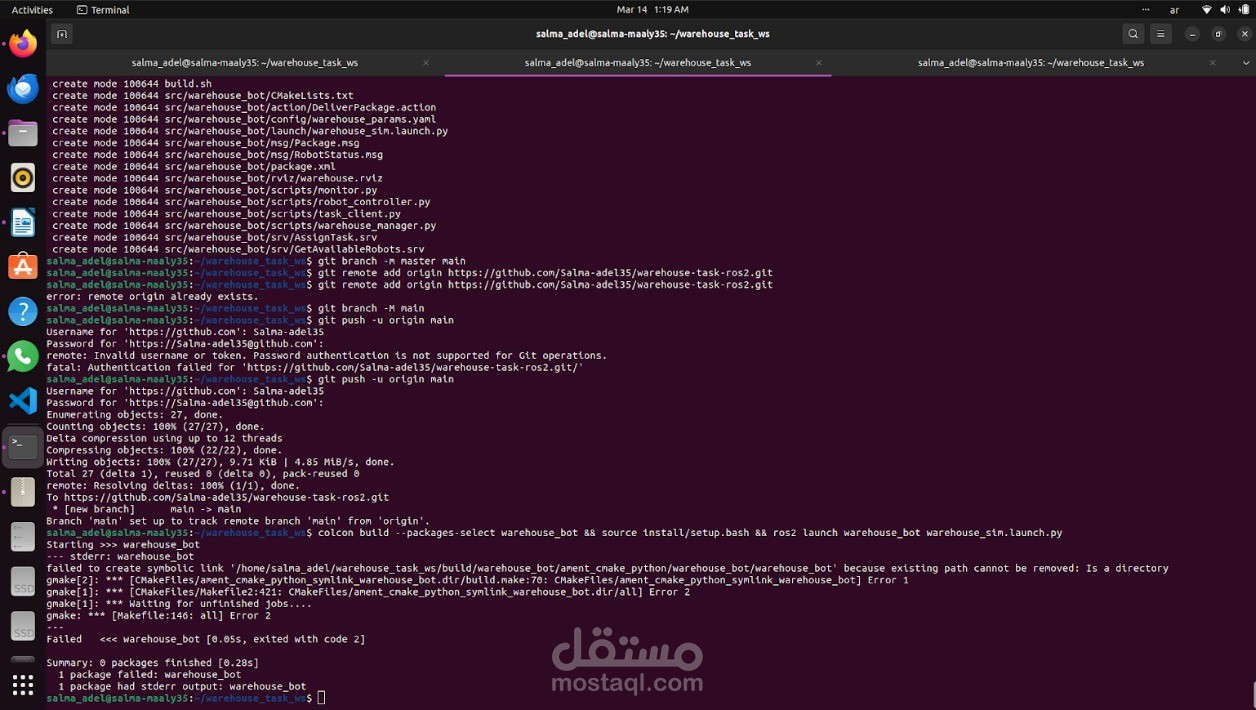Open the Wi-Fi network indicator
This screenshot has width=1256, height=710.
pyautogui.click(x=1206, y=9)
